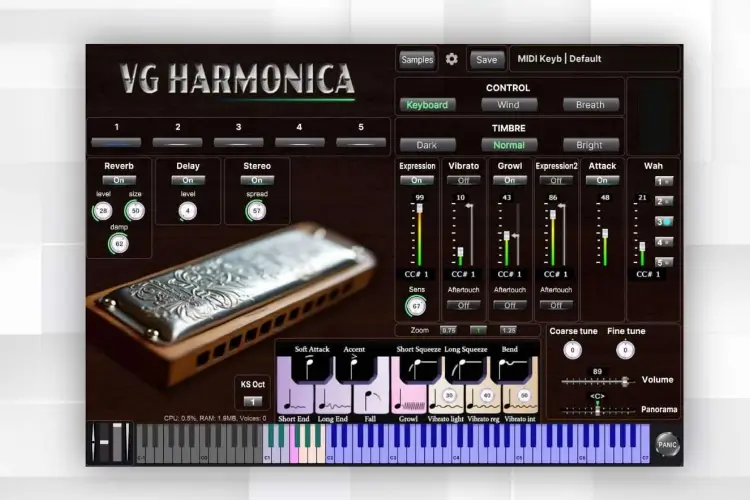Set timbre to Bright

point(591,145)
